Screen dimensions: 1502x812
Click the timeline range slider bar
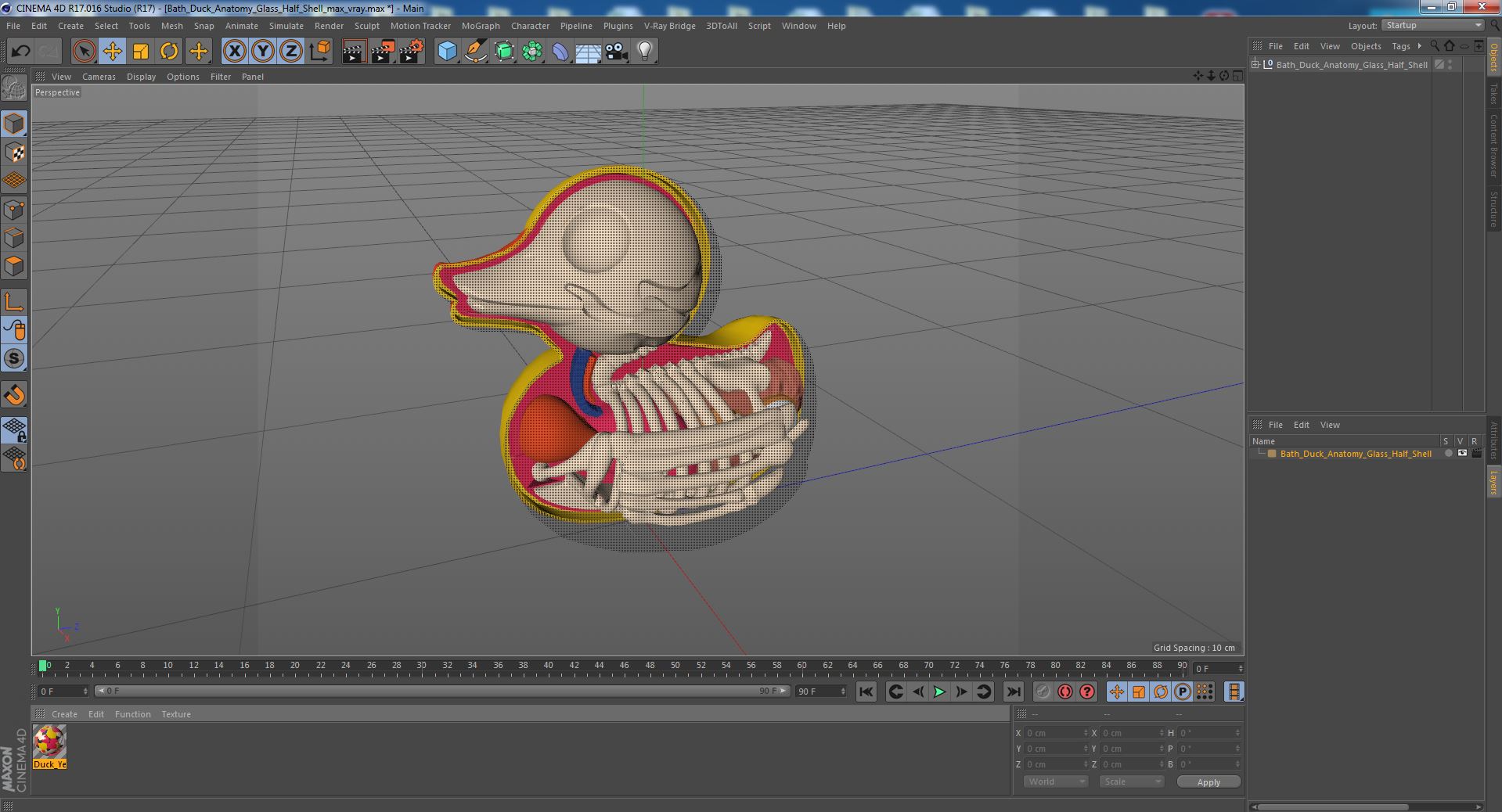[442, 691]
